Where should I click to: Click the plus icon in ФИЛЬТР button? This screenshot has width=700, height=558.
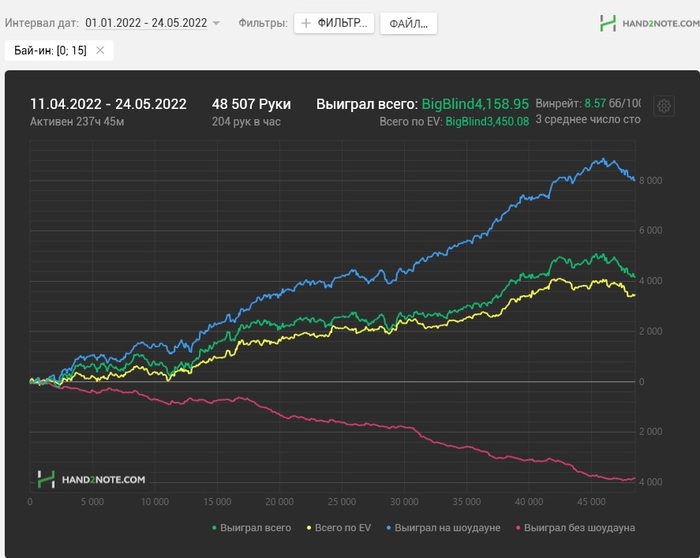(306, 23)
